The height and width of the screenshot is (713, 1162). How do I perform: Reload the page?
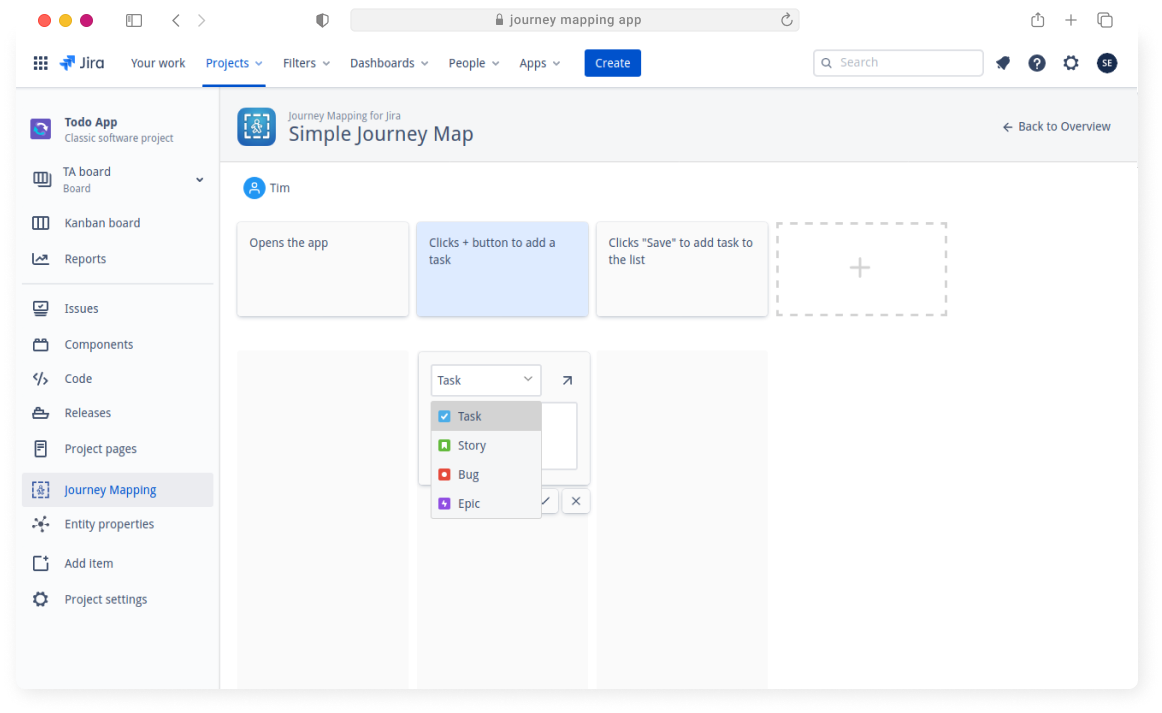click(786, 20)
